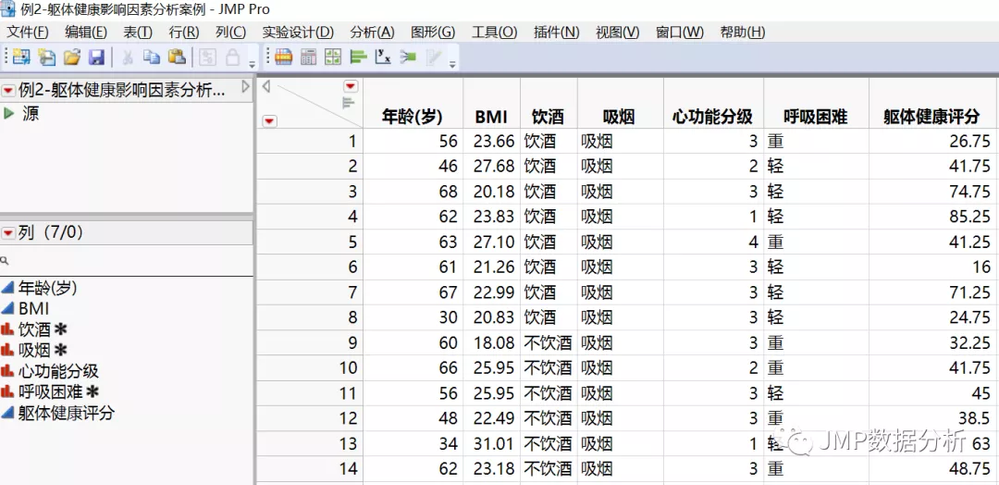Click the Copy toolbar icon
999x485 pixels.
coord(151,57)
